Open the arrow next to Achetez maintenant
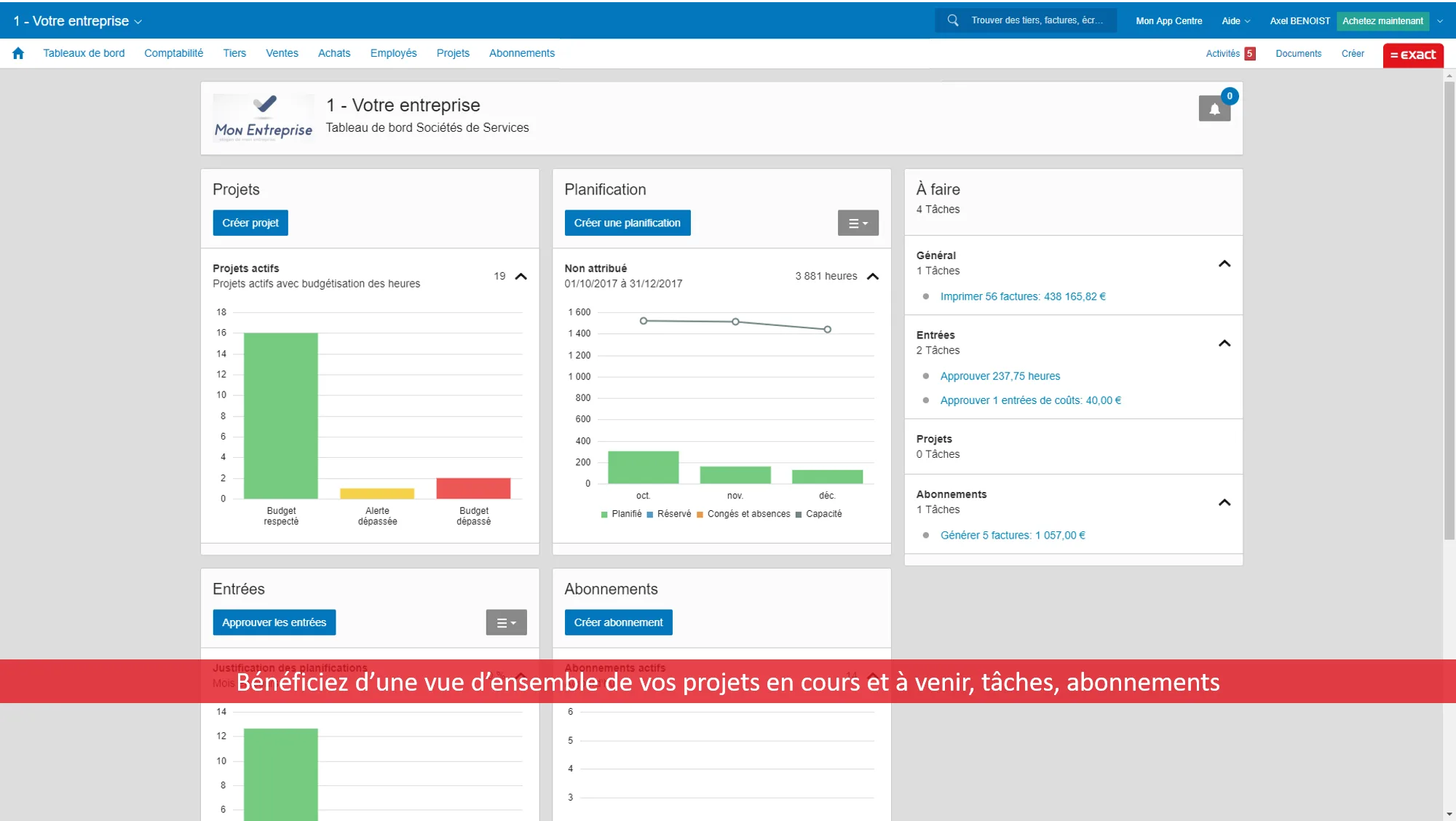 point(1439,21)
